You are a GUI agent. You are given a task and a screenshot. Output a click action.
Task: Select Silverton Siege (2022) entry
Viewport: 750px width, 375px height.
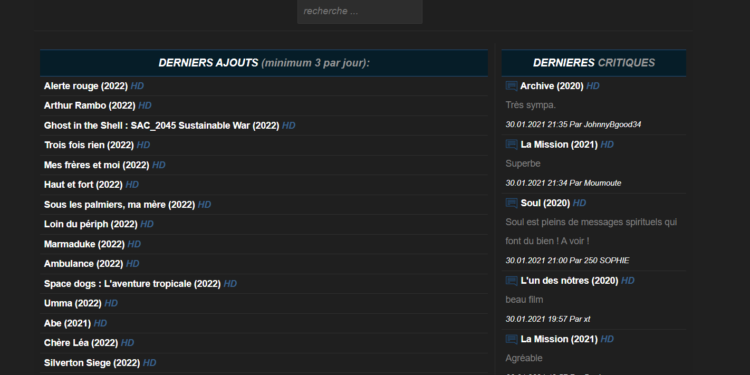tap(92, 363)
